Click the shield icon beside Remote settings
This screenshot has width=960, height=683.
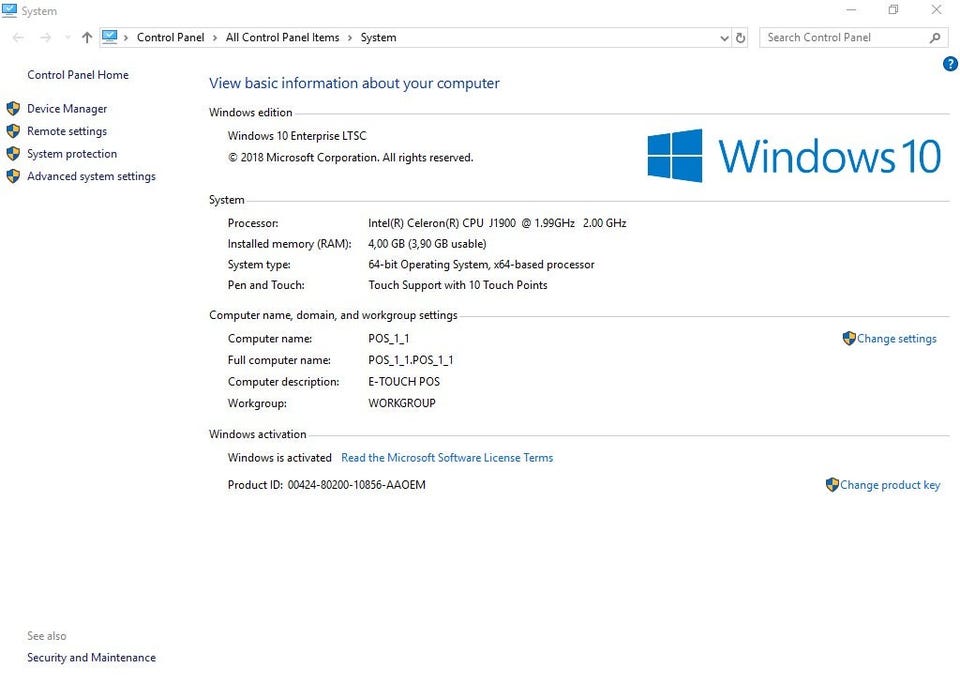(x=13, y=131)
